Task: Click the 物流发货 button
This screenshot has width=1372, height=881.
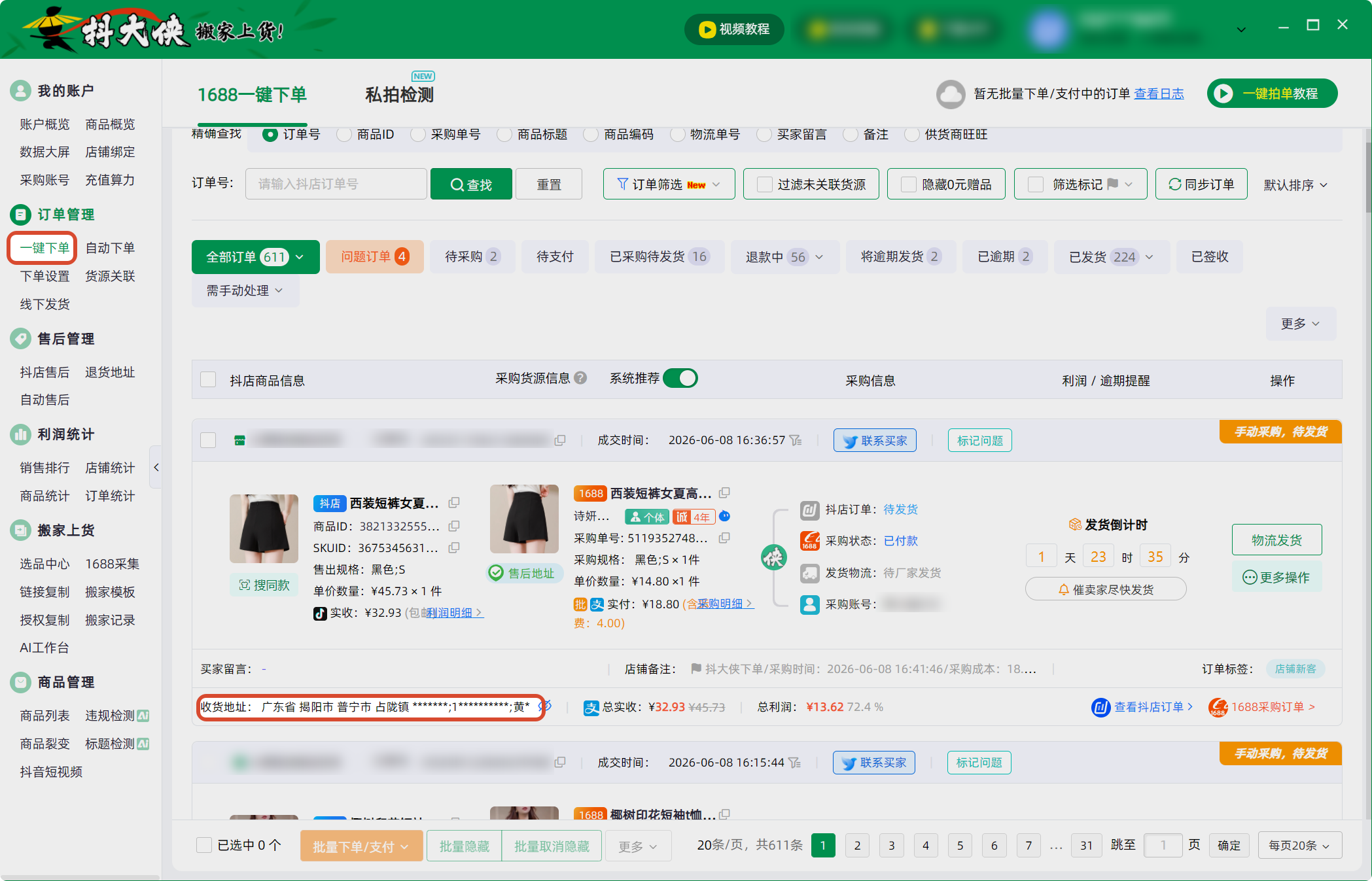Action: pos(1276,540)
